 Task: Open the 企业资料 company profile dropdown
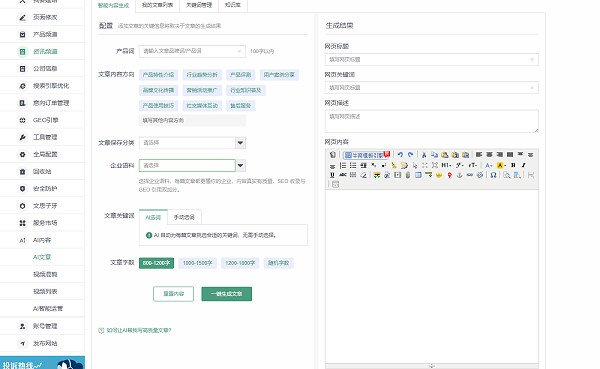click(192, 166)
